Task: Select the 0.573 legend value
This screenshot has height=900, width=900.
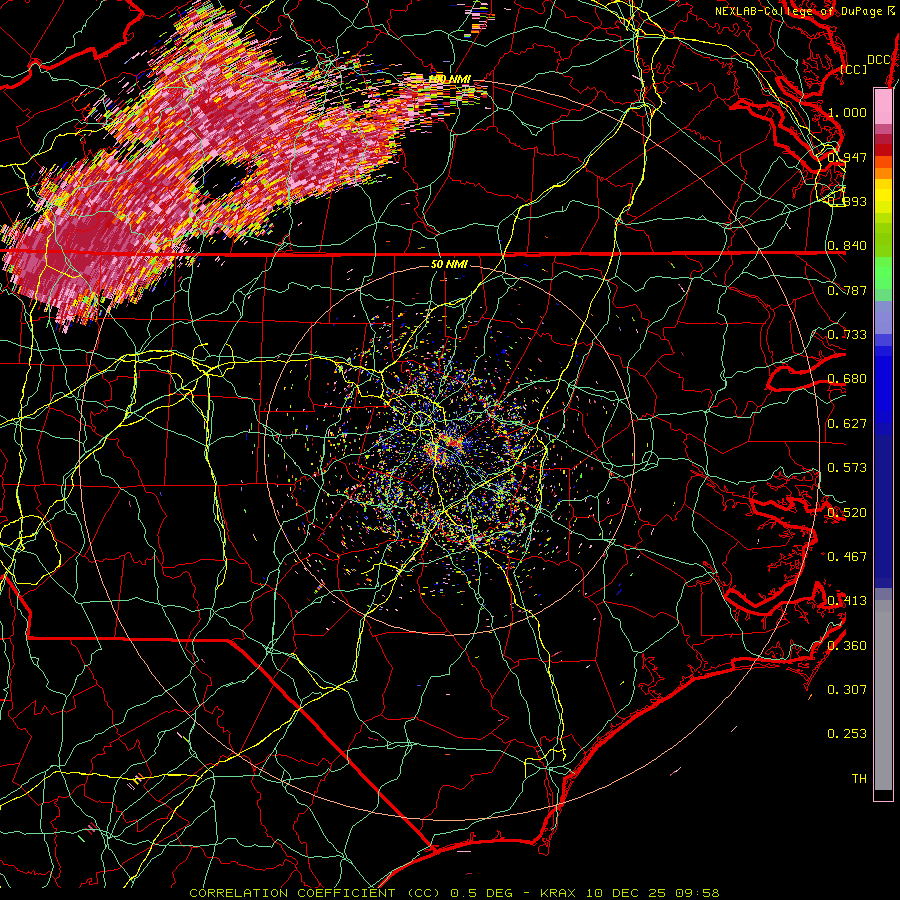Action: (x=847, y=467)
